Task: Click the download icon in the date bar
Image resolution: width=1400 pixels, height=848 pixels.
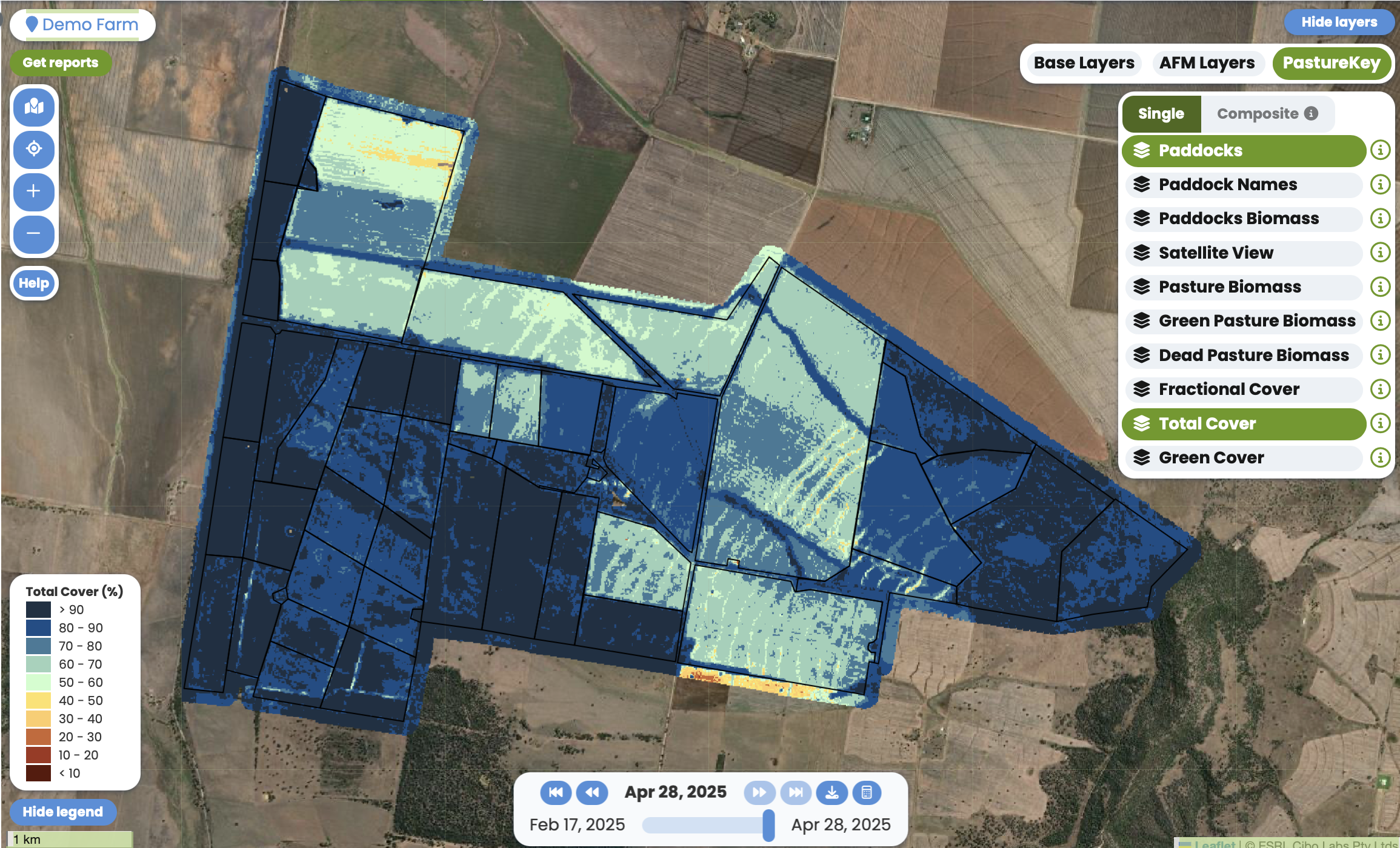Action: point(832,792)
